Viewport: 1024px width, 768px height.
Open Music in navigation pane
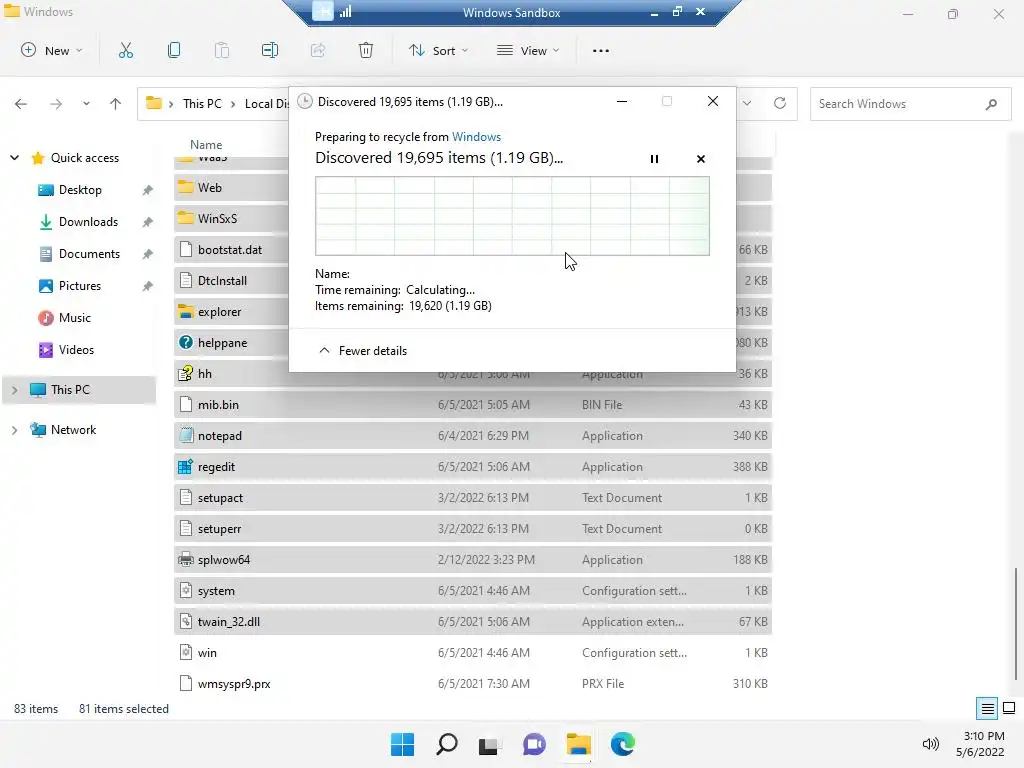tap(74, 318)
